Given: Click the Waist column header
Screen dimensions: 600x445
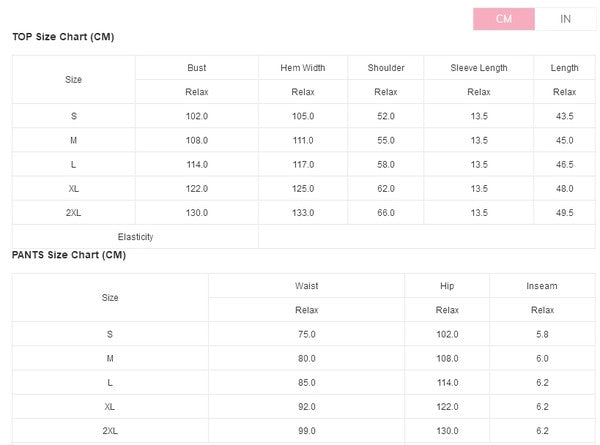Looking at the screenshot, I should [x=307, y=286].
